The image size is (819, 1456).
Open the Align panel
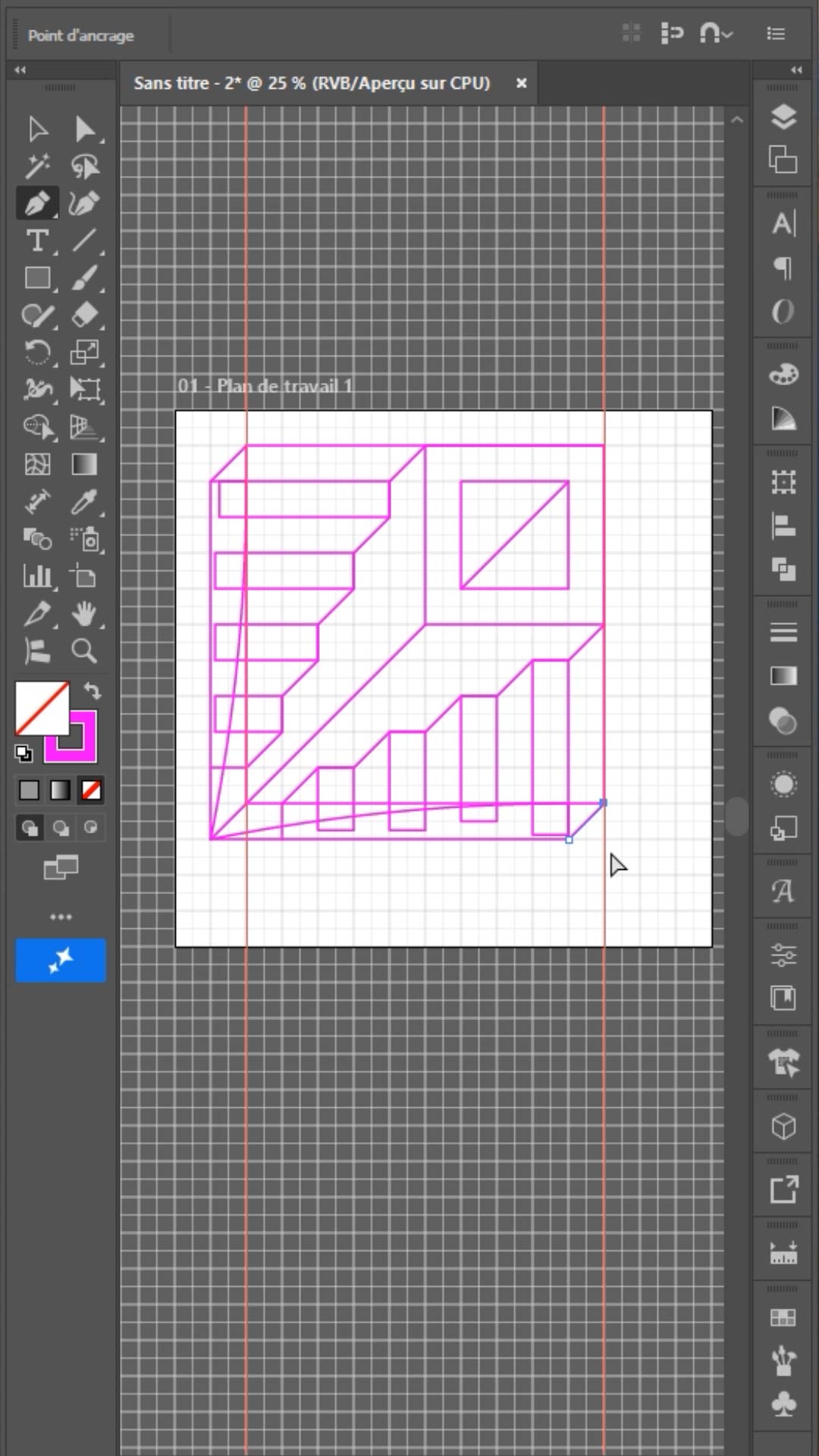[x=783, y=526]
